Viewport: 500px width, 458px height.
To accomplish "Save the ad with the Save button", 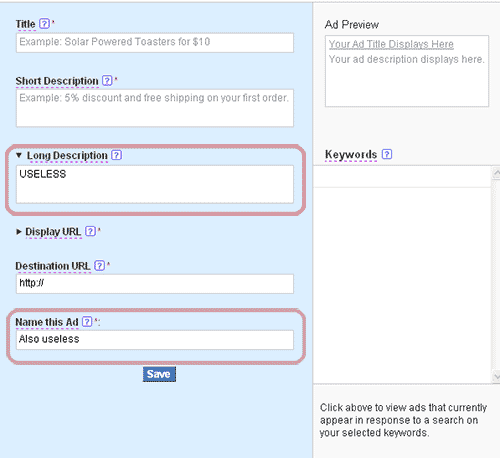I will (x=159, y=374).
